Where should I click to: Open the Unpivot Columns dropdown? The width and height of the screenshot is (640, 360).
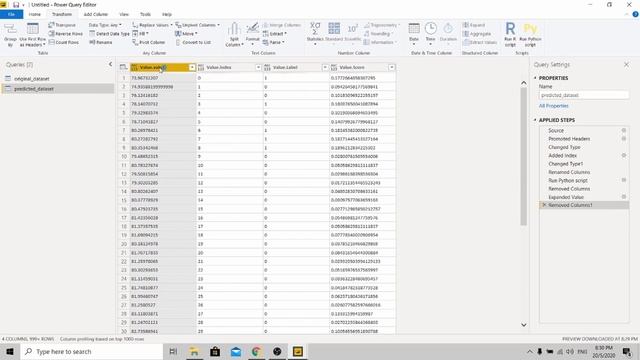198,25
